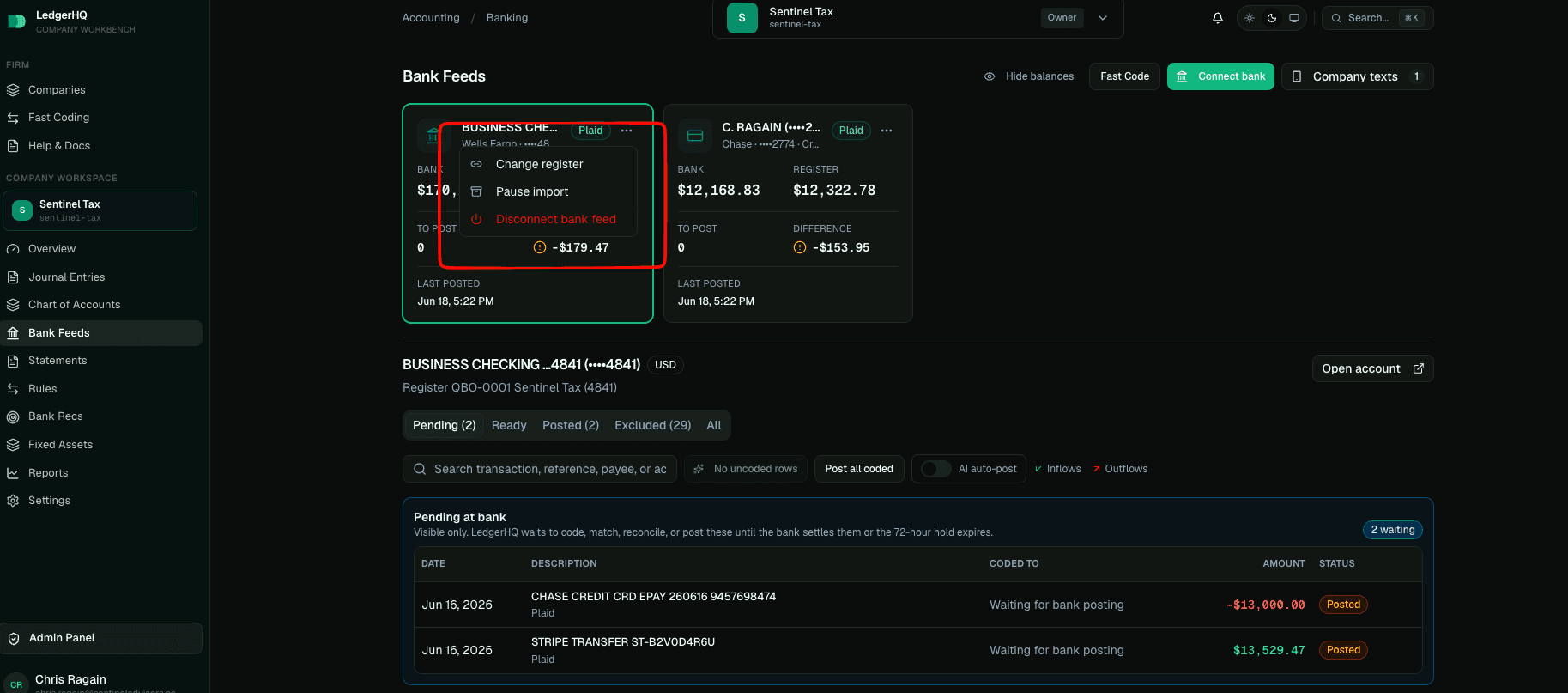Select the C. RAGAIN Chase bank card
Screen dimensions: 1568x693
point(788,214)
